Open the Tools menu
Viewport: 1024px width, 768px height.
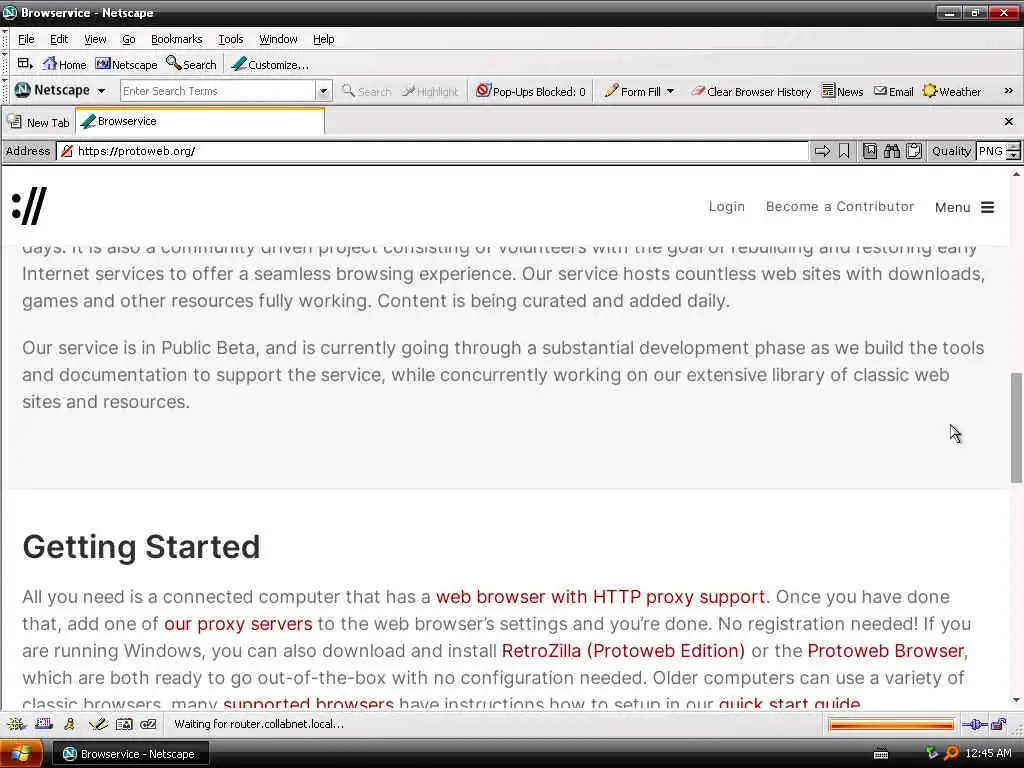click(x=231, y=39)
